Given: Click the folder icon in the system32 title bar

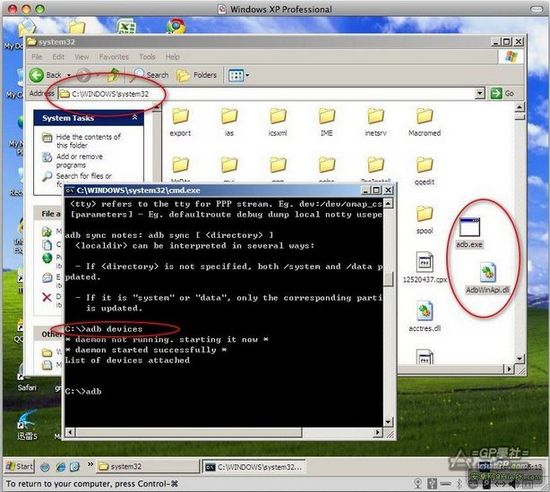Looking at the screenshot, I should click(x=32, y=42).
